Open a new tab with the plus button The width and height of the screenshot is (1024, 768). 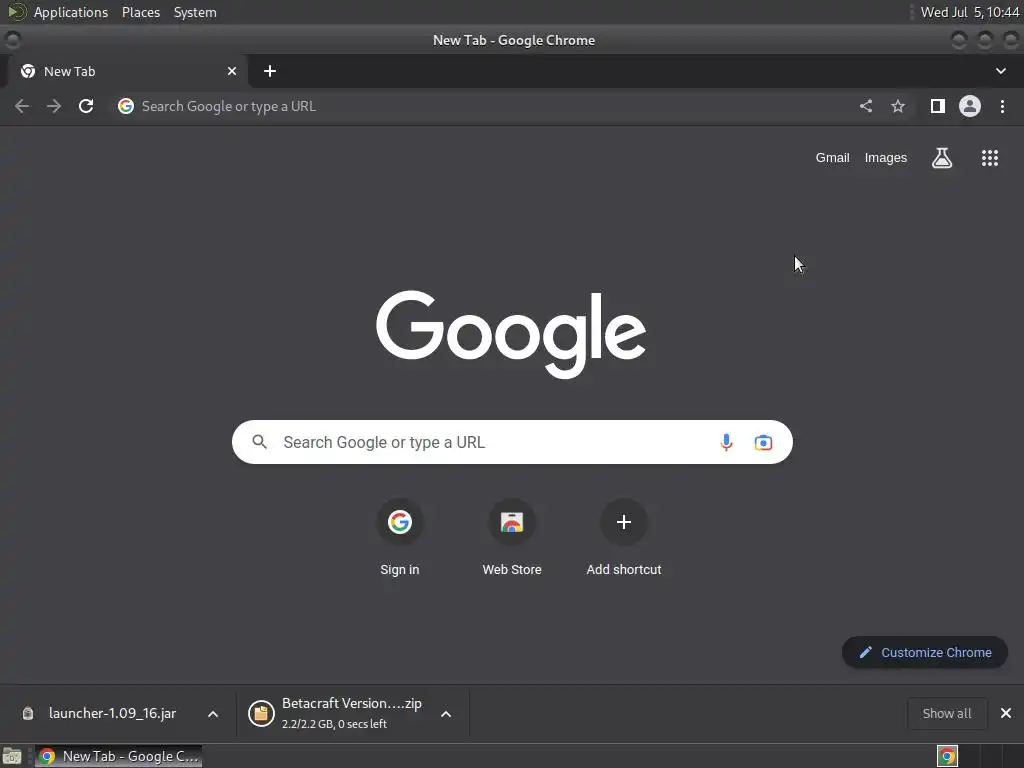click(270, 71)
